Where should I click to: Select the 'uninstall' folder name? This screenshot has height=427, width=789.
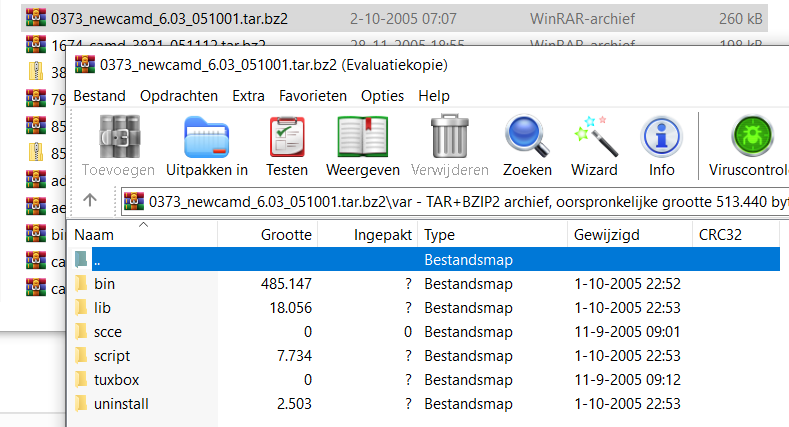(x=121, y=404)
